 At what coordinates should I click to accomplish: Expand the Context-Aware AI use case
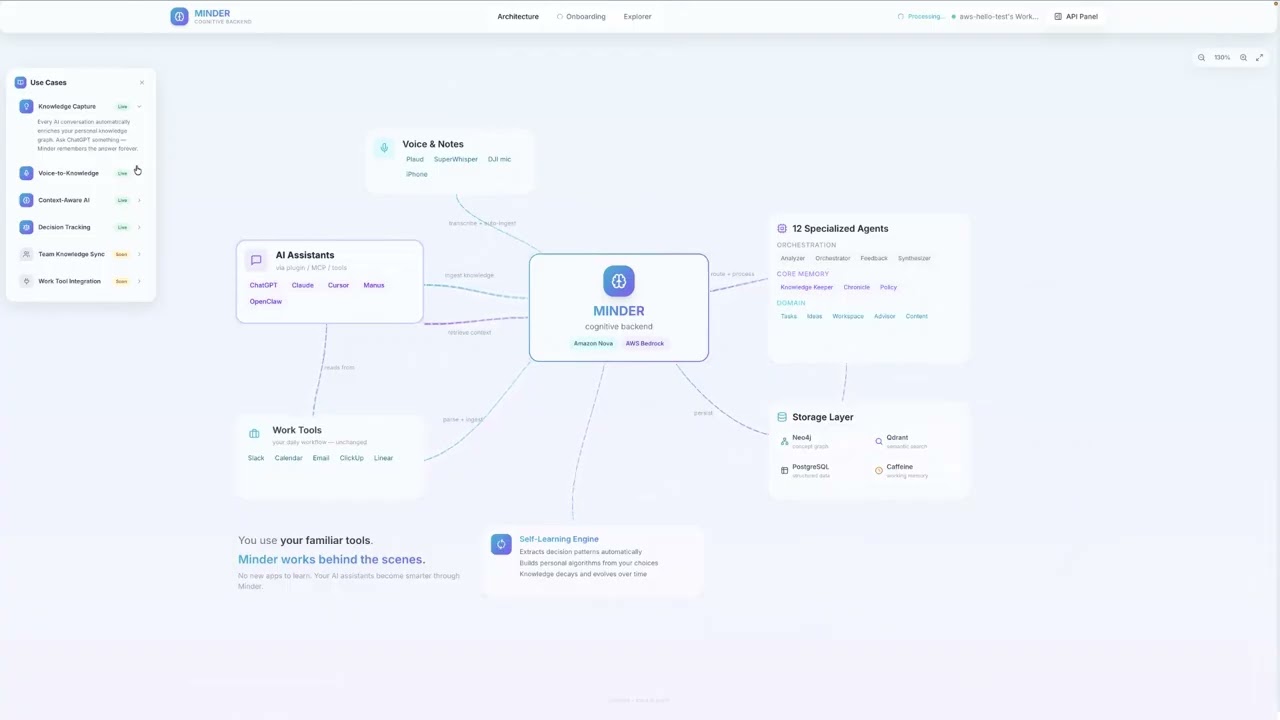tap(139, 200)
